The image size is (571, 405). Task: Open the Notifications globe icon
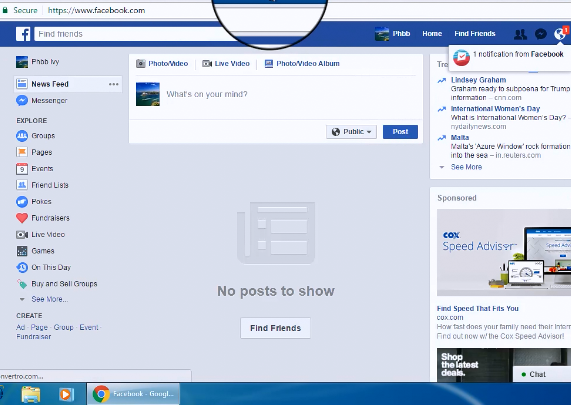[x=559, y=34]
